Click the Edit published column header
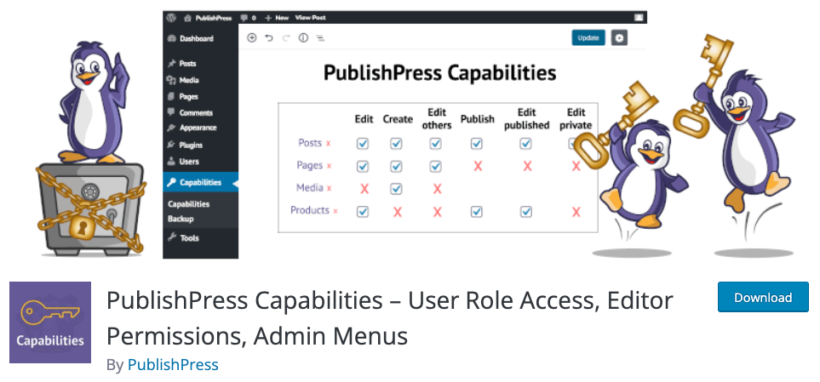Viewport: 820px width, 382px height. (526, 119)
